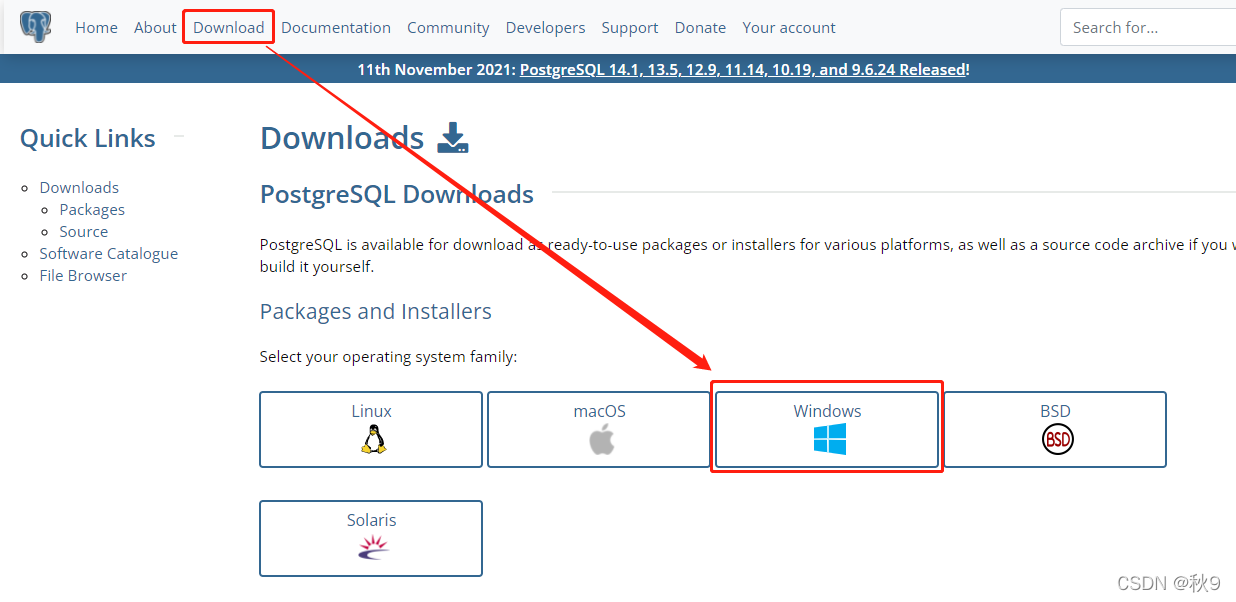Click the Packages quick link
1236x602 pixels.
tap(91, 209)
